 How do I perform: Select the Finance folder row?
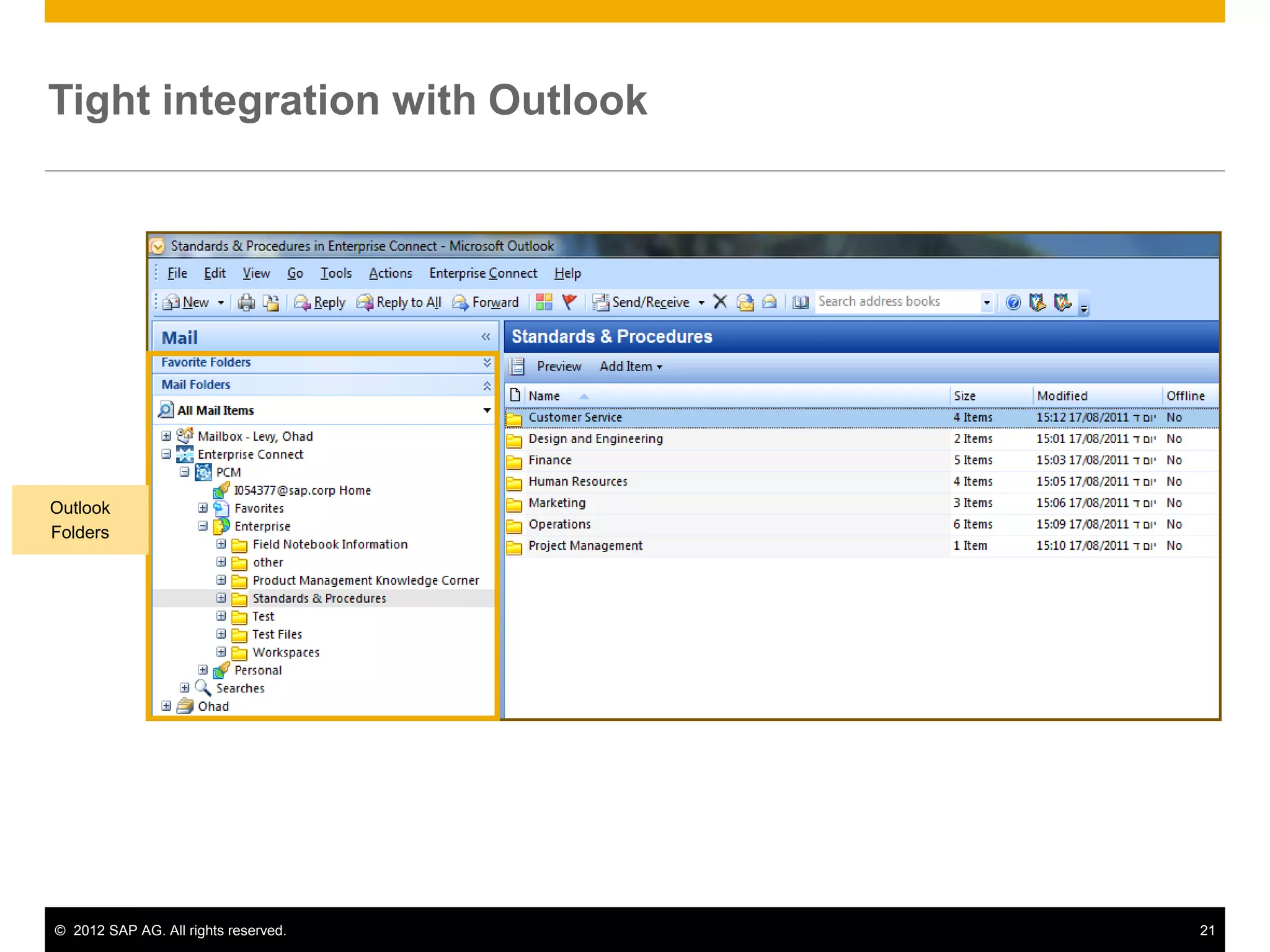(862, 461)
